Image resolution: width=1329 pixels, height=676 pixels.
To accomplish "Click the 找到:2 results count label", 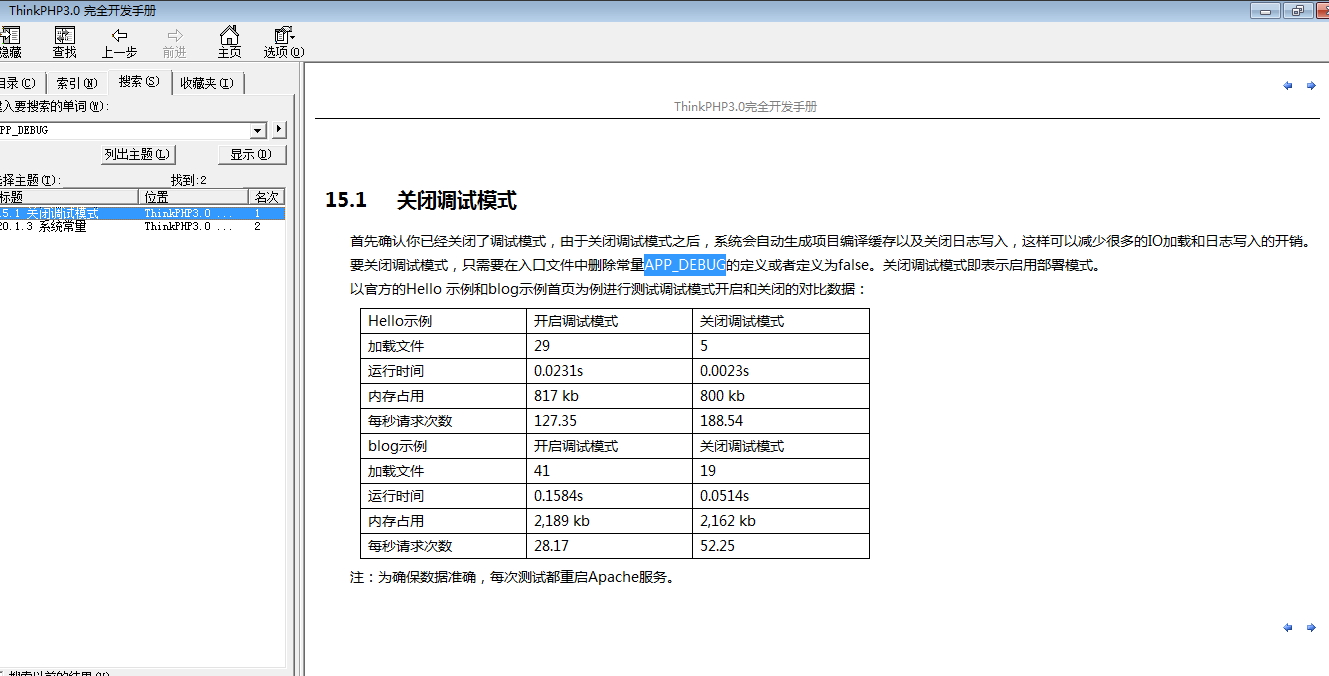I will click(x=189, y=180).
